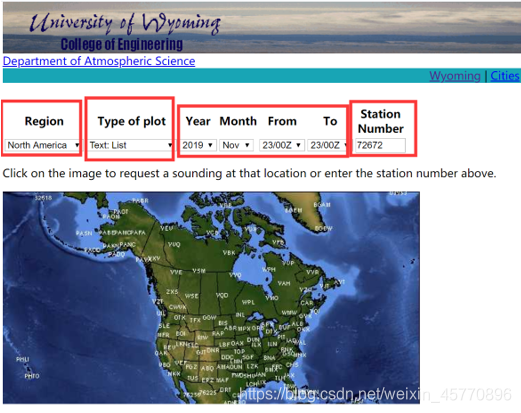Follow the Cities link in teal bar
This screenshot has height=413, width=521.
(505, 76)
